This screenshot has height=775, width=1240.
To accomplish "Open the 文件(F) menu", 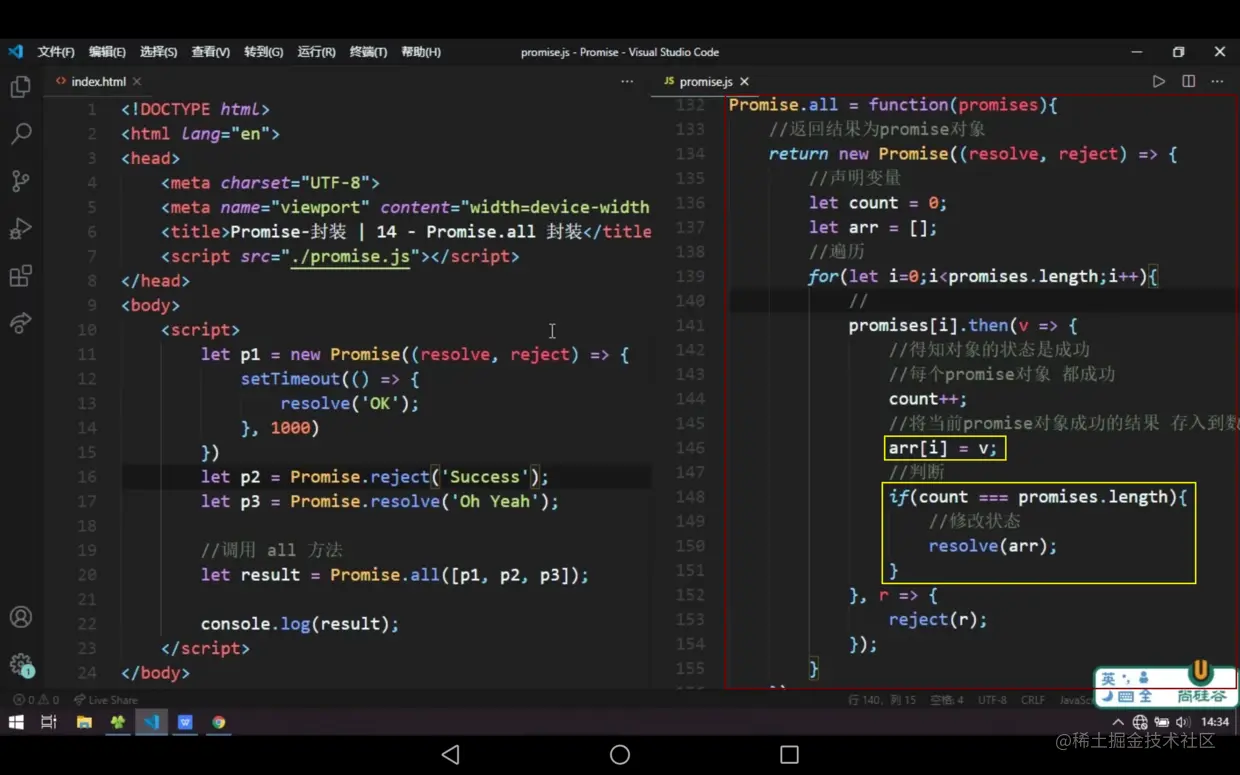I will 56,52.
